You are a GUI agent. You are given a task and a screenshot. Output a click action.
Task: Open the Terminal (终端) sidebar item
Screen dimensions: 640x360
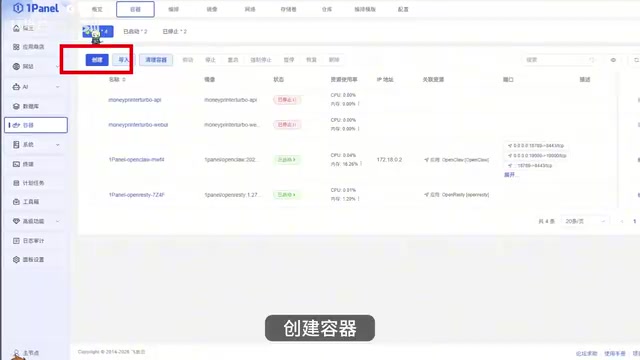click(36, 164)
